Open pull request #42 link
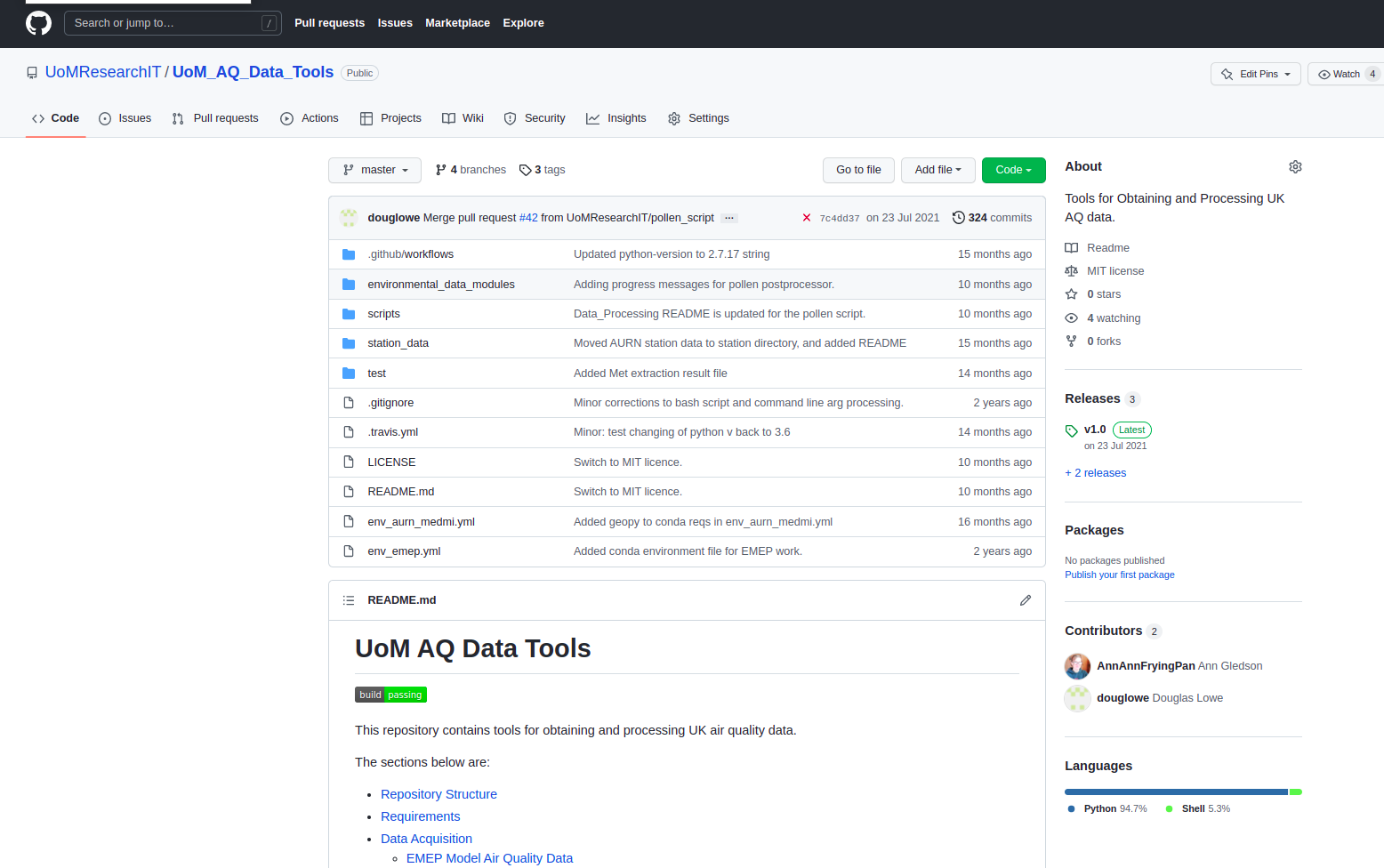This screenshot has height=868, width=1384. coord(528,218)
